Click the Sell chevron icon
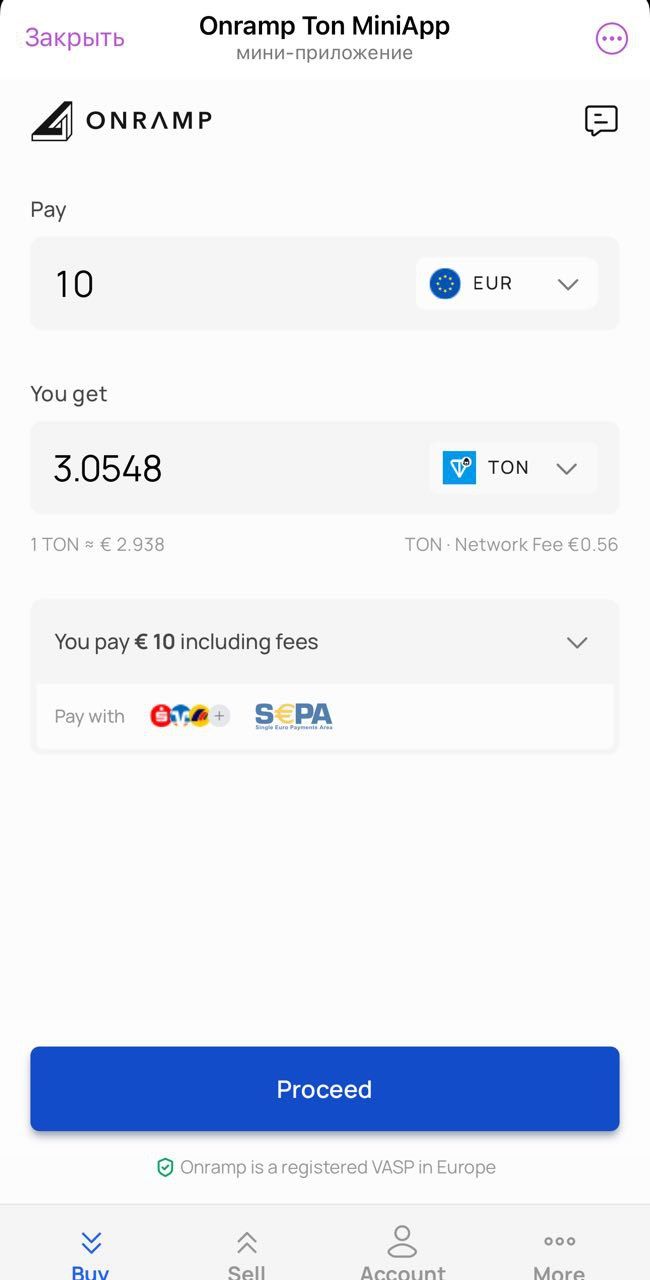 point(246,1242)
